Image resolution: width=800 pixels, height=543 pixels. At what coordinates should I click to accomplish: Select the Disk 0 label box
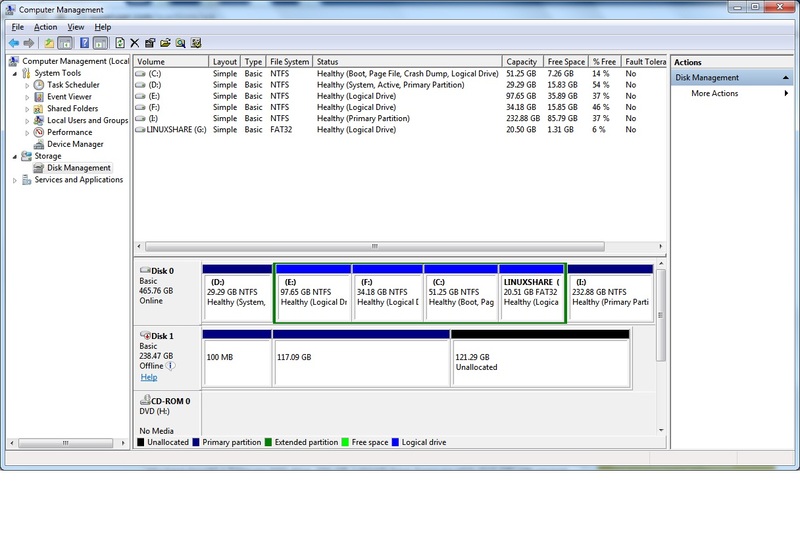[168, 292]
